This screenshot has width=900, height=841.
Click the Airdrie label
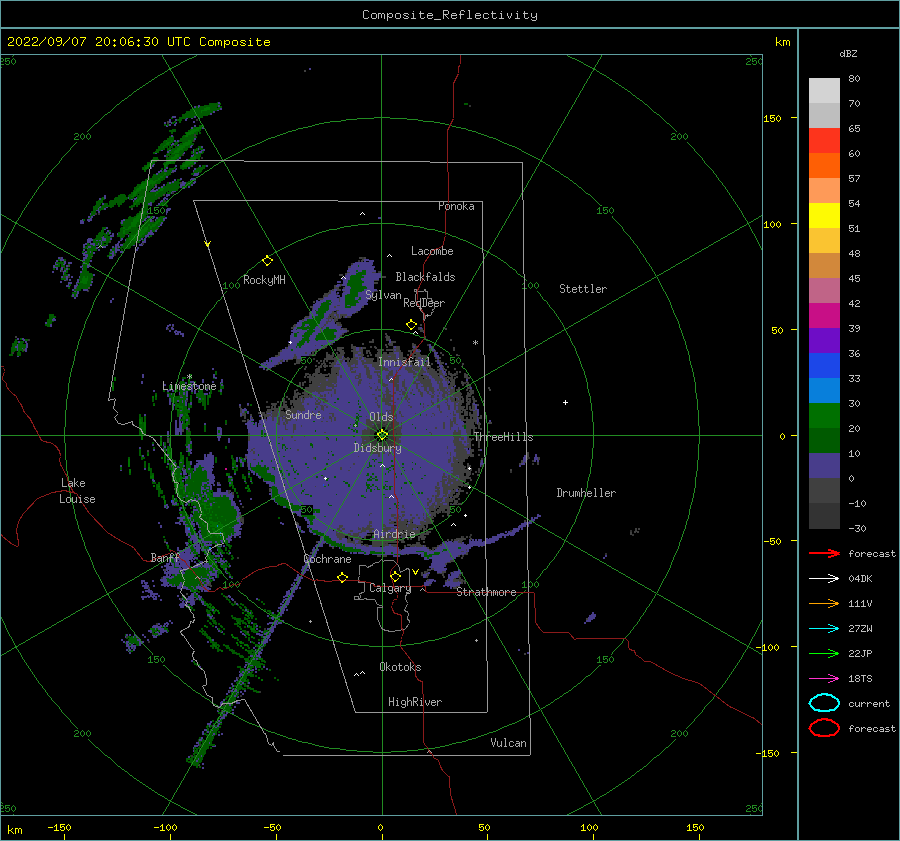(x=394, y=534)
